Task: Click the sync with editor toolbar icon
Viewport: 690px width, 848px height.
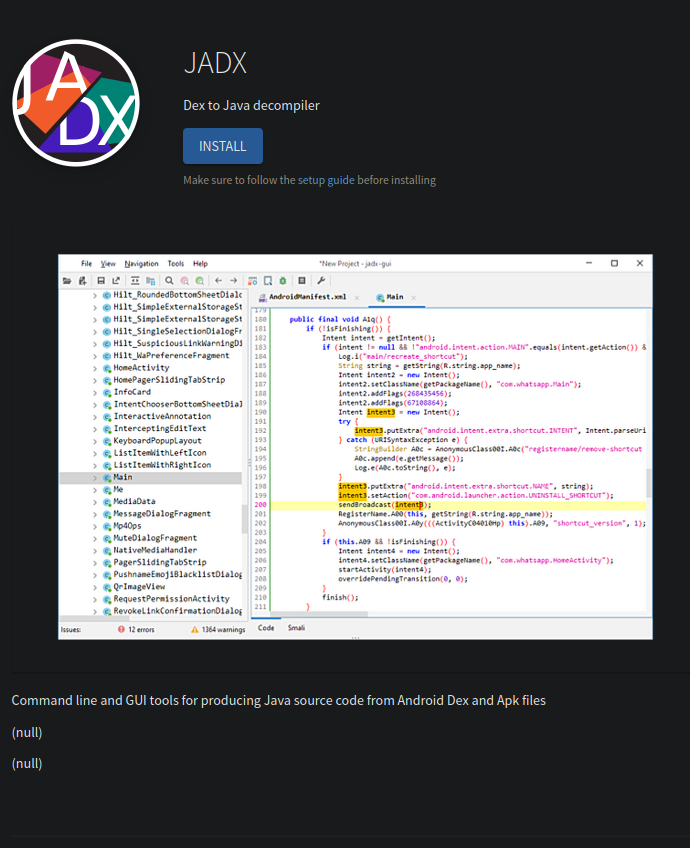Action: [x=135, y=281]
